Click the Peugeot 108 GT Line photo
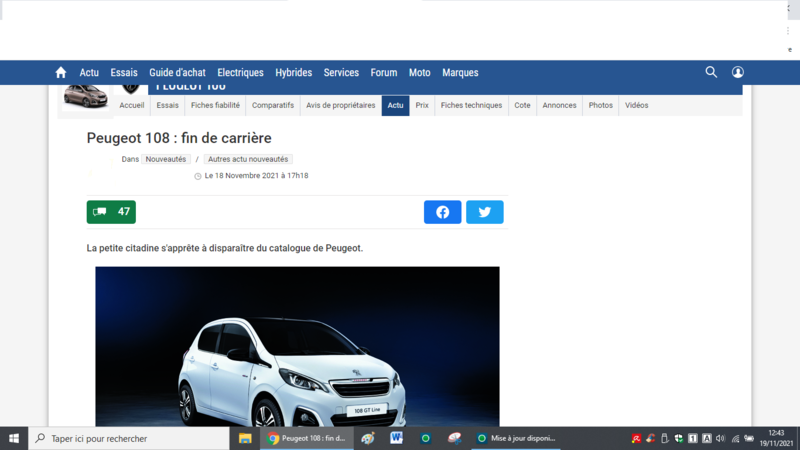Image resolution: width=800 pixels, height=450 pixels. [x=297, y=346]
